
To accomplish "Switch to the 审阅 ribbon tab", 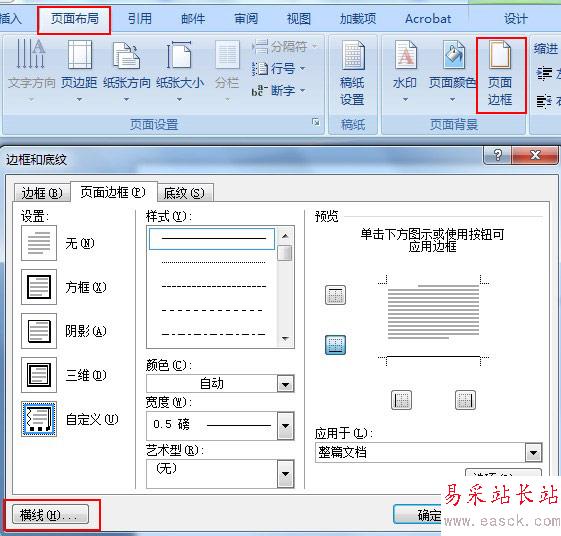I will [246, 19].
